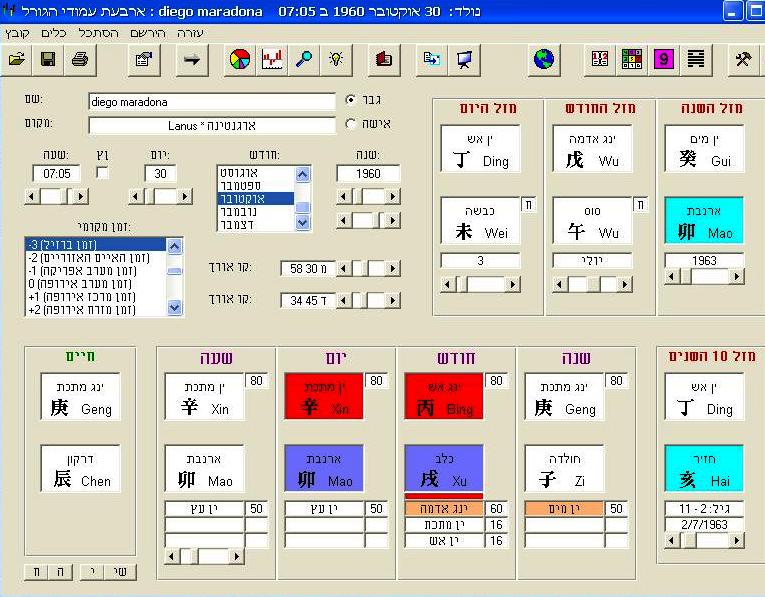Click the ה button at bottom left
The image size is (765, 597).
60,572
